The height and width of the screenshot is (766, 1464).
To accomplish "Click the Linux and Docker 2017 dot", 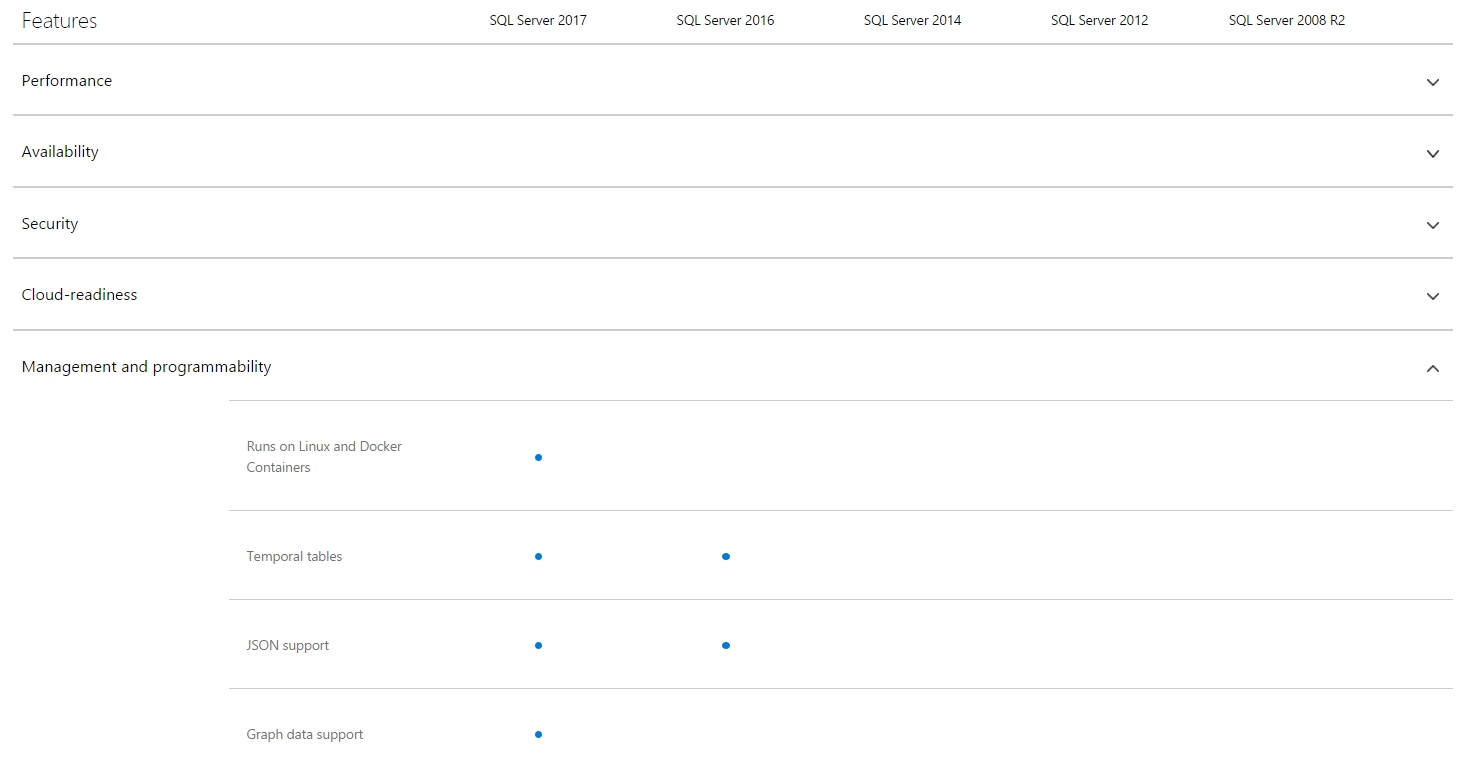I will (538, 457).
